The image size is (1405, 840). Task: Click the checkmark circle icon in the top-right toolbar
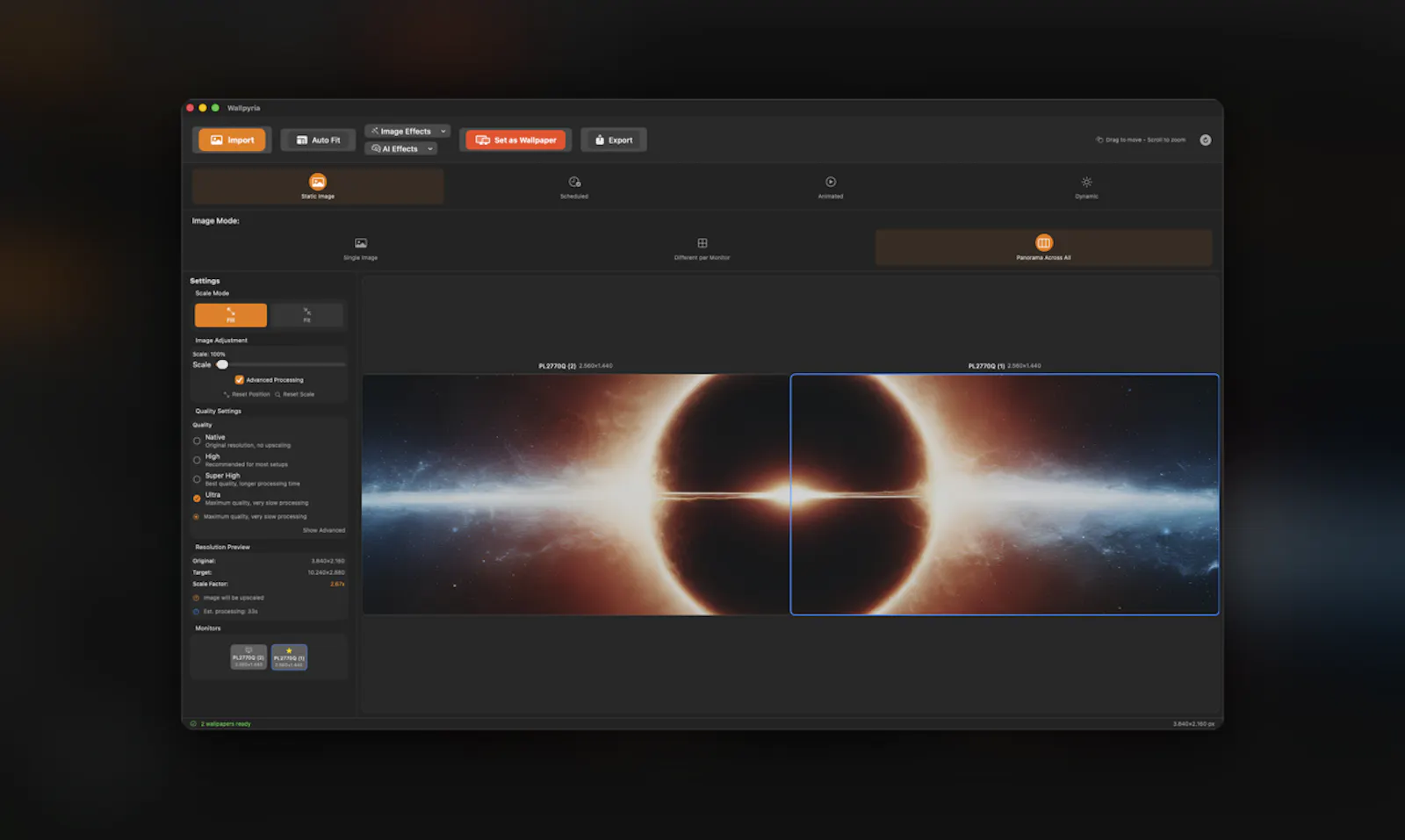pyautogui.click(x=1206, y=140)
